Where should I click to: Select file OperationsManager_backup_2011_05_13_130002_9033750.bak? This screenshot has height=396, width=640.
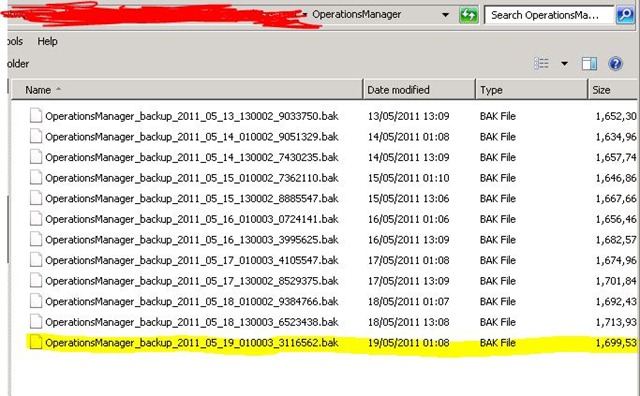[191, 116]
